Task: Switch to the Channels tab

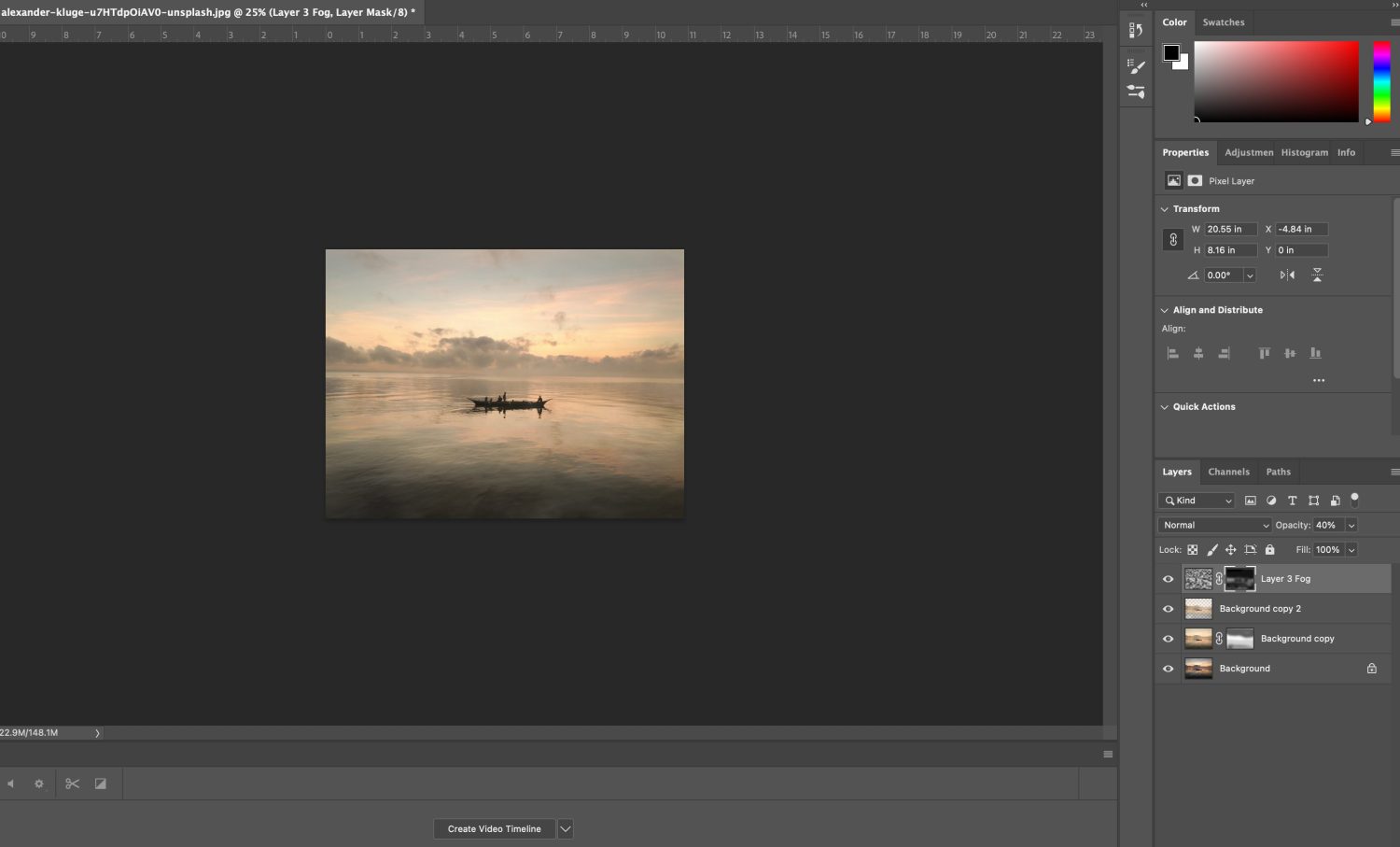Action: pyautogui.click(x=1228, y=472)
